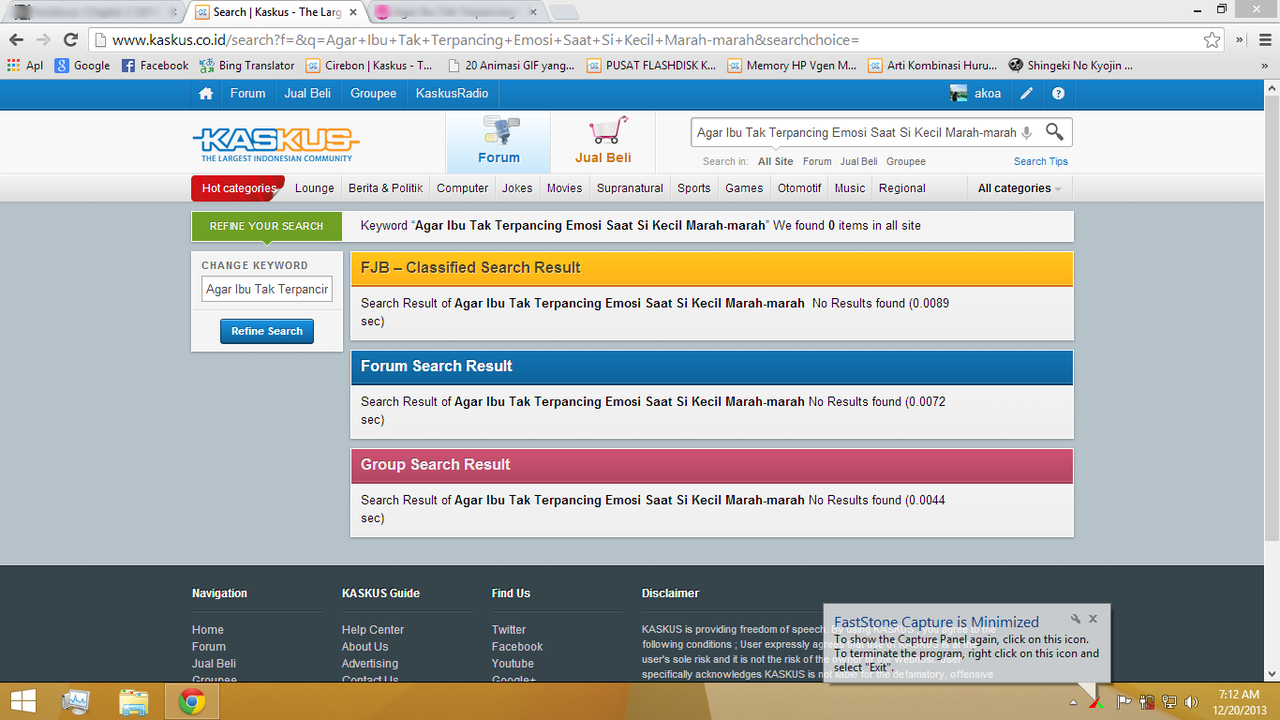Open the Apl apps shortcut

25,65
